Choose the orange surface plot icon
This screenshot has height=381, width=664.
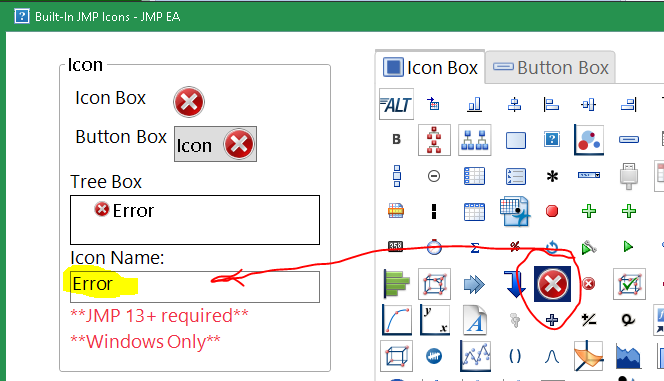tap(589, 356)
